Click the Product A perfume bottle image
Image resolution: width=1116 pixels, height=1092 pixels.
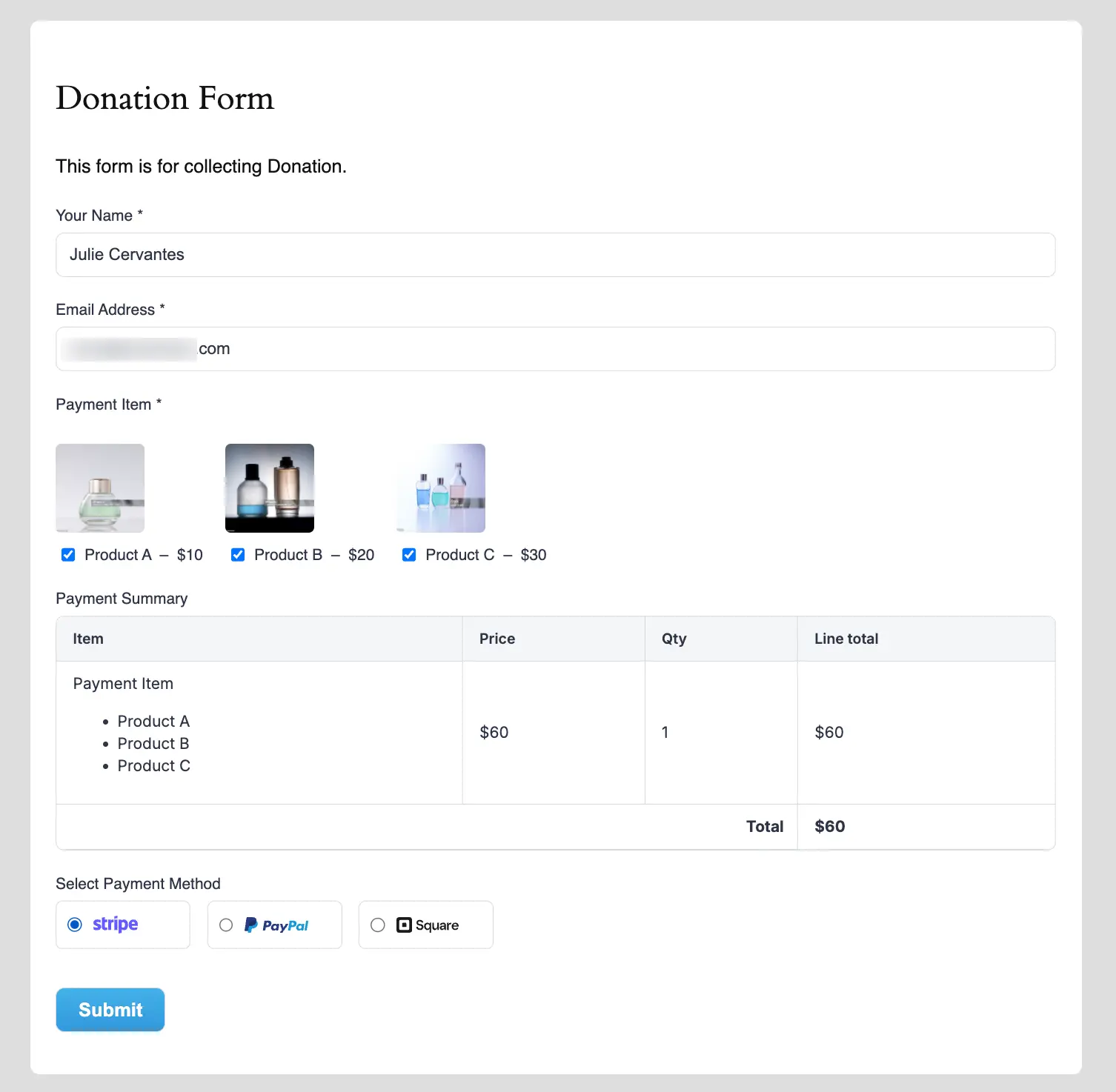(100, 487)
